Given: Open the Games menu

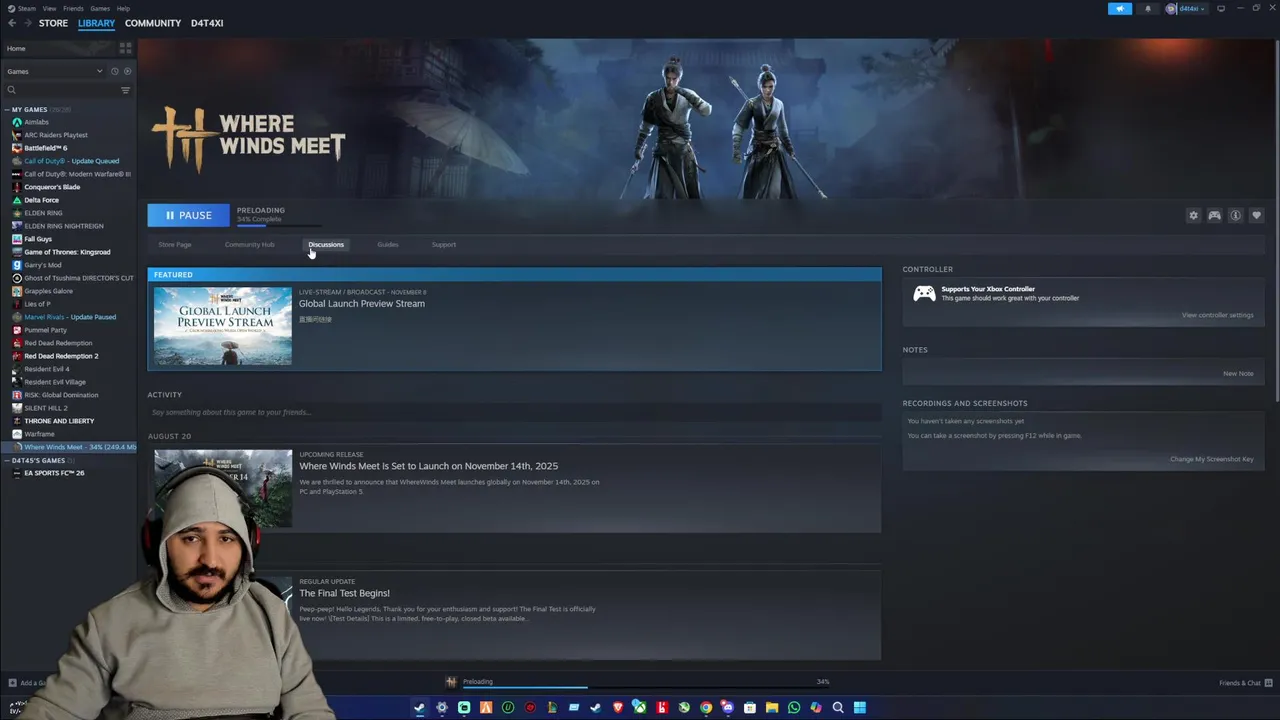Looking at the screenshot, I should coord(100,8).
